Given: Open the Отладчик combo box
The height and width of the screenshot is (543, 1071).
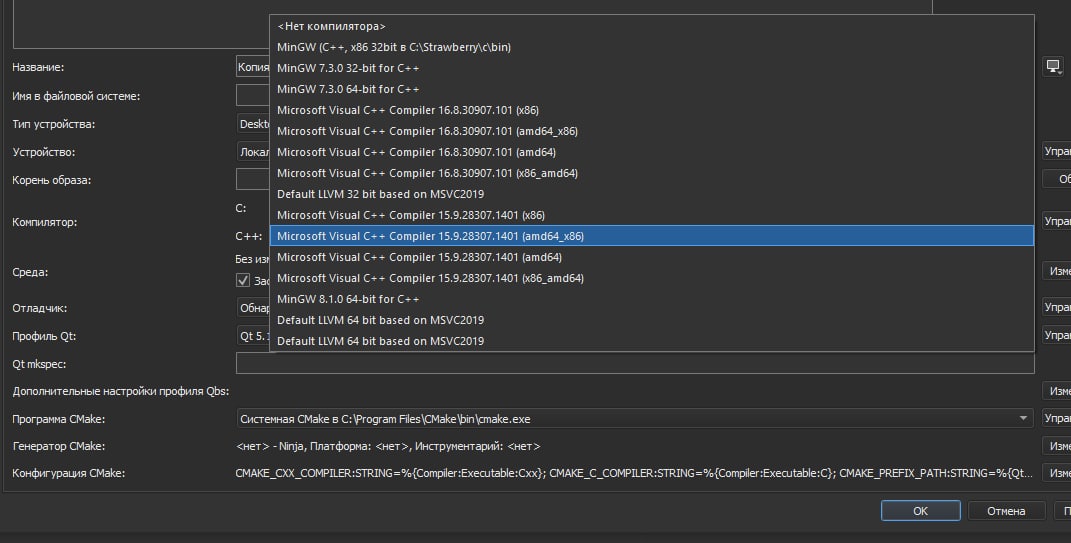Looking at the screenshot, I should pyautogui.click(x=253, y=308).
